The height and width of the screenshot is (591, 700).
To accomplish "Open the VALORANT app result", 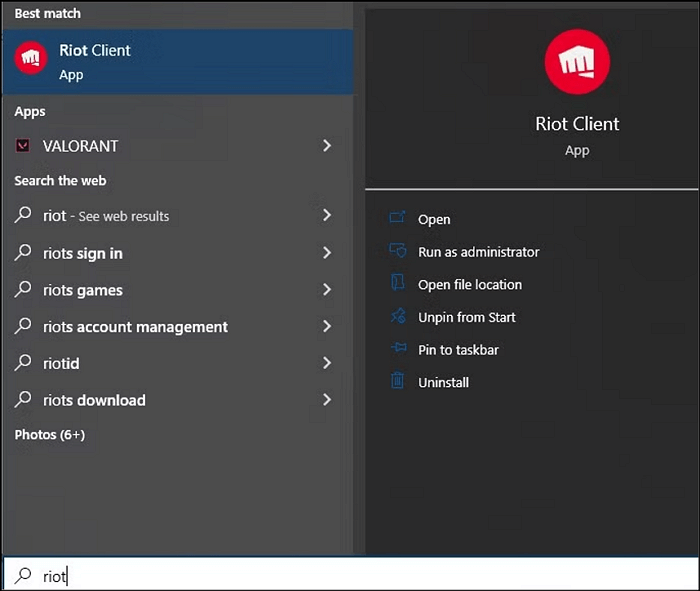I will coord(178,146).
